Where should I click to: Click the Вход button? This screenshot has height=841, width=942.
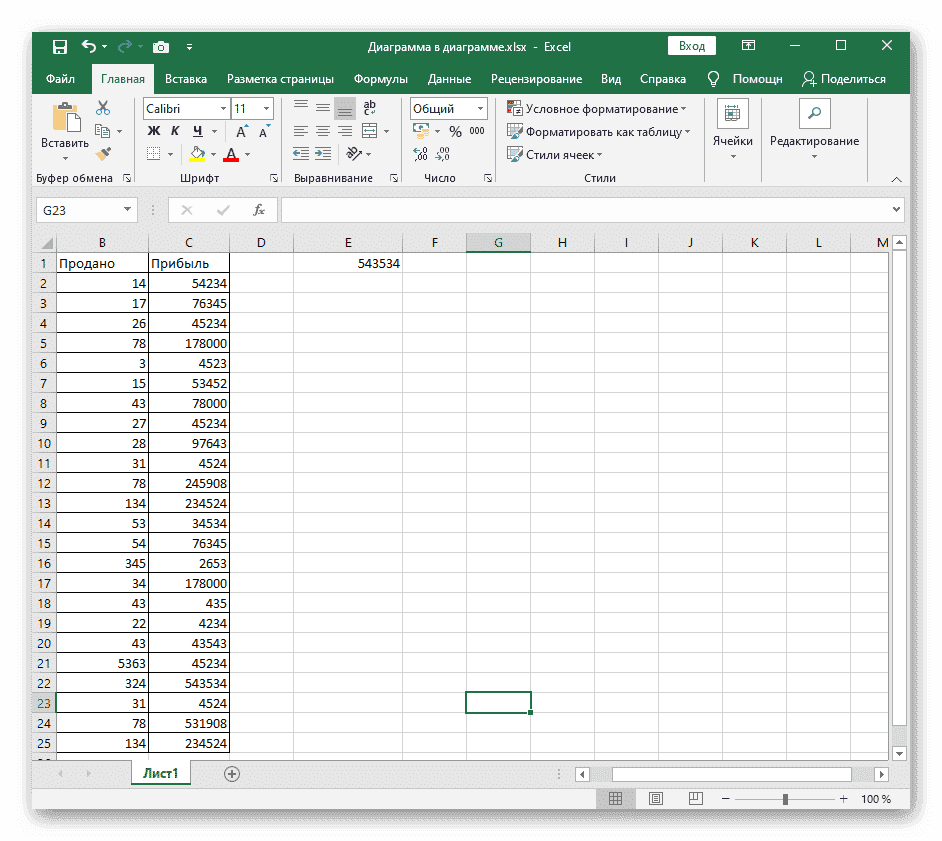[x=690, y=45]
